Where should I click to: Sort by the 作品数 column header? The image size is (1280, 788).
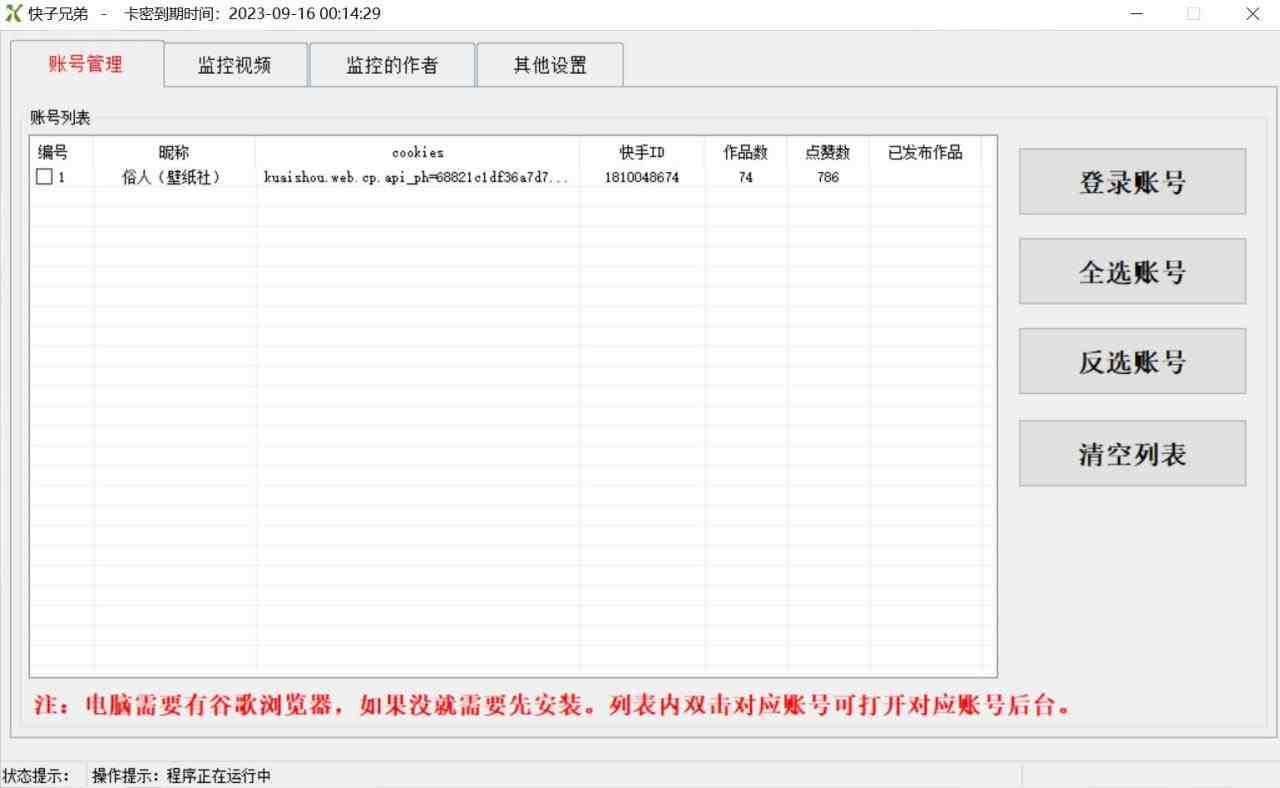746,152
